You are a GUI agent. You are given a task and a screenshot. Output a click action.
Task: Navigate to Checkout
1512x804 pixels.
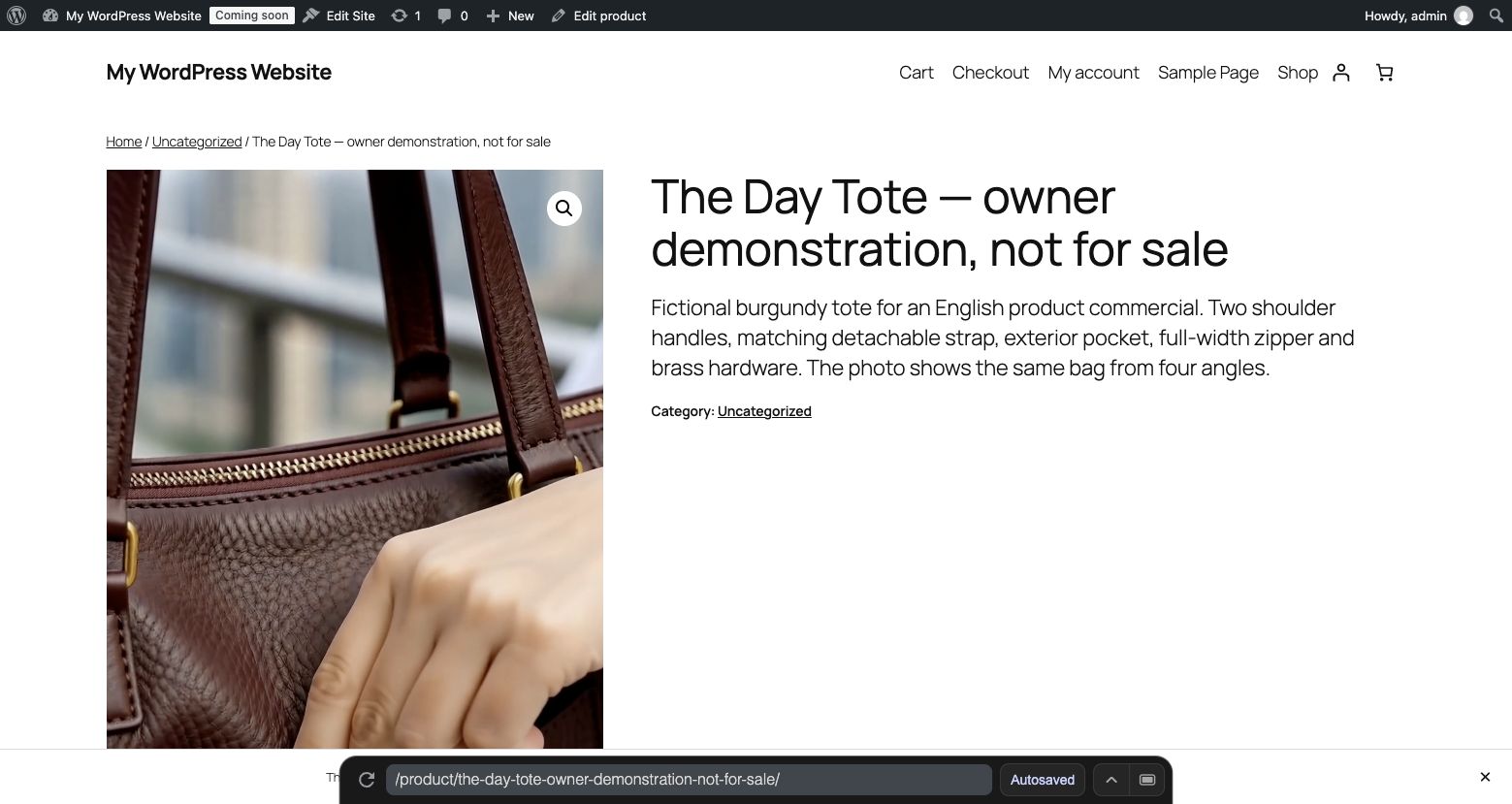990,73
